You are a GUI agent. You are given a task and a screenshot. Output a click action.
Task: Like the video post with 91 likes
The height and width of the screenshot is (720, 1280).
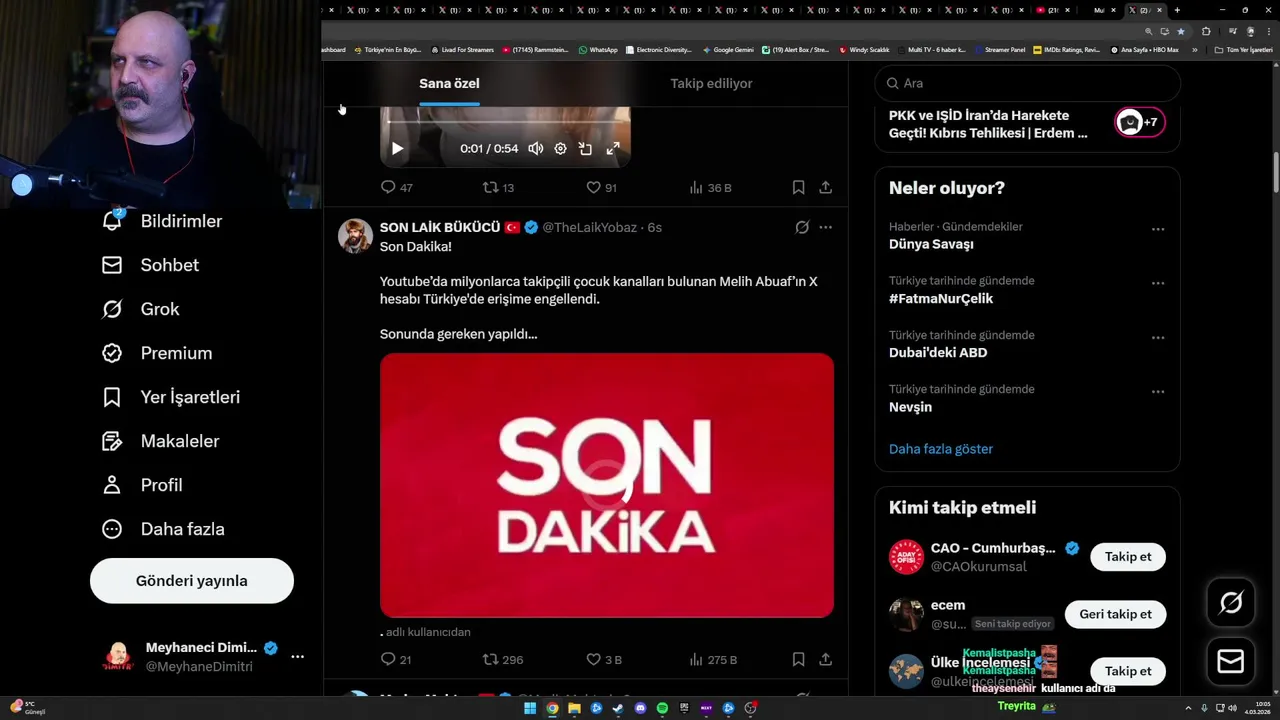(593, 187)
